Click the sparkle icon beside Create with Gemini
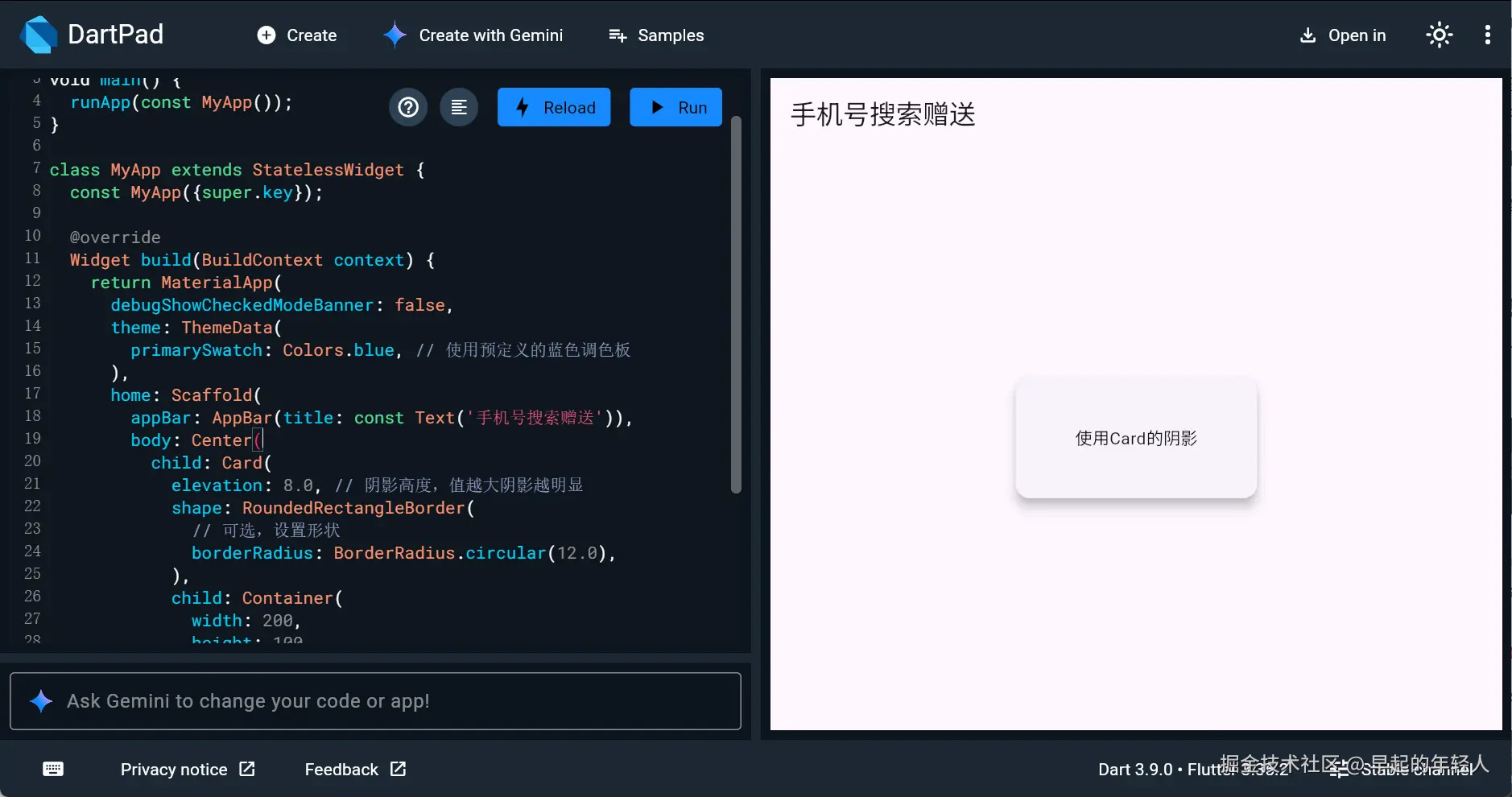 tap(394, 35)
